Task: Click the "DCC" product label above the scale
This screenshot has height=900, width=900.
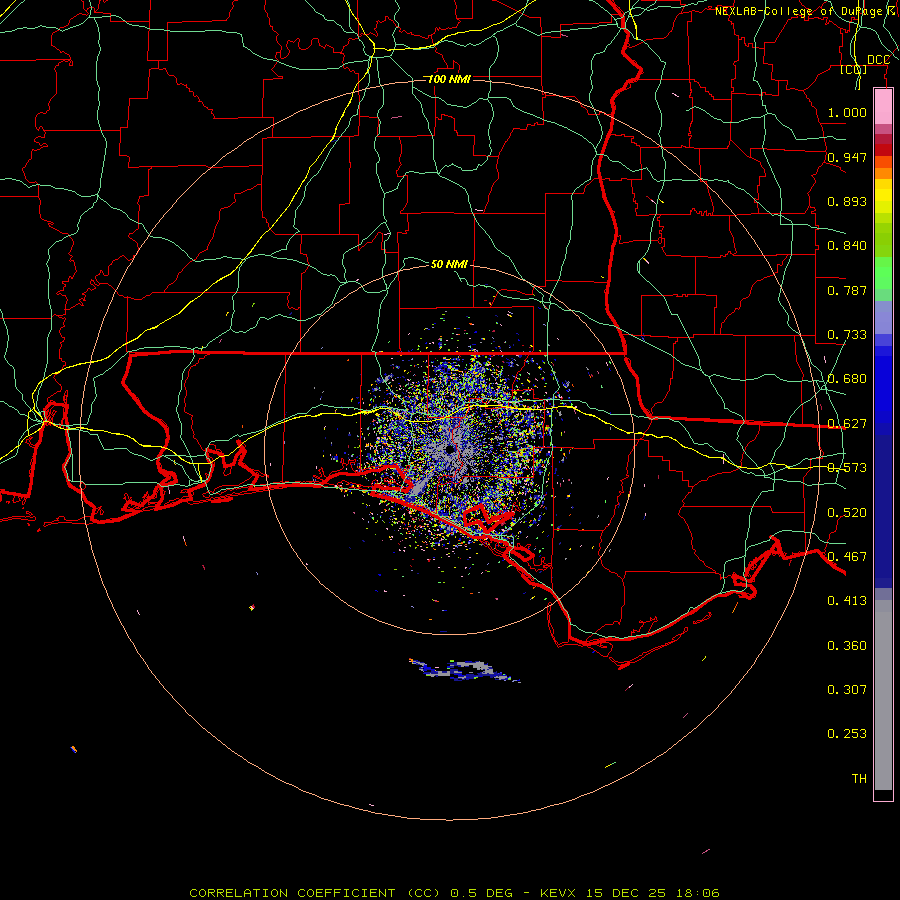Action: click(x=878, y=60)
